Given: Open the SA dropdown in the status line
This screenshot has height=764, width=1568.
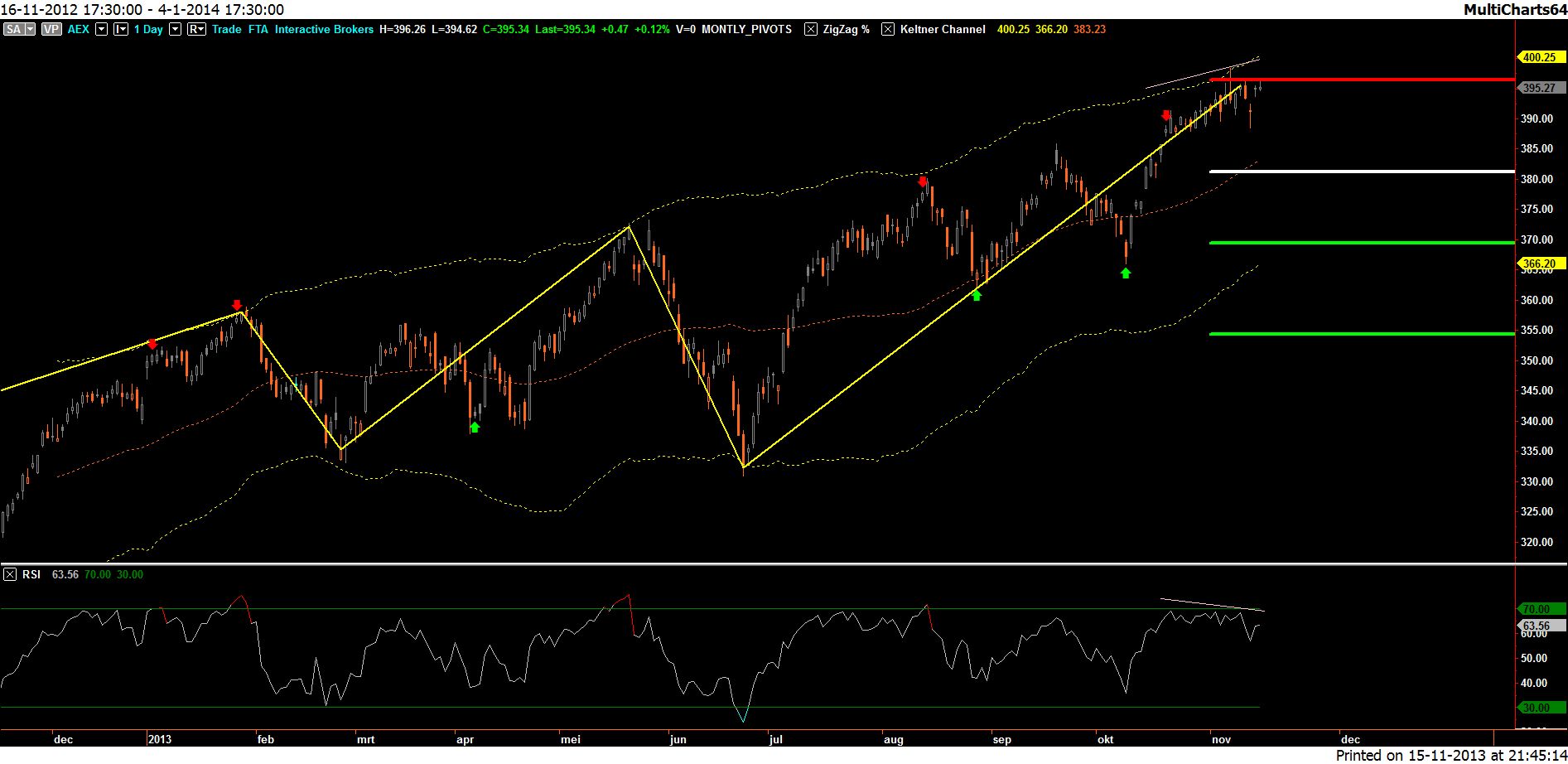Looking at the screenshot, I should [x=19, y=29].
